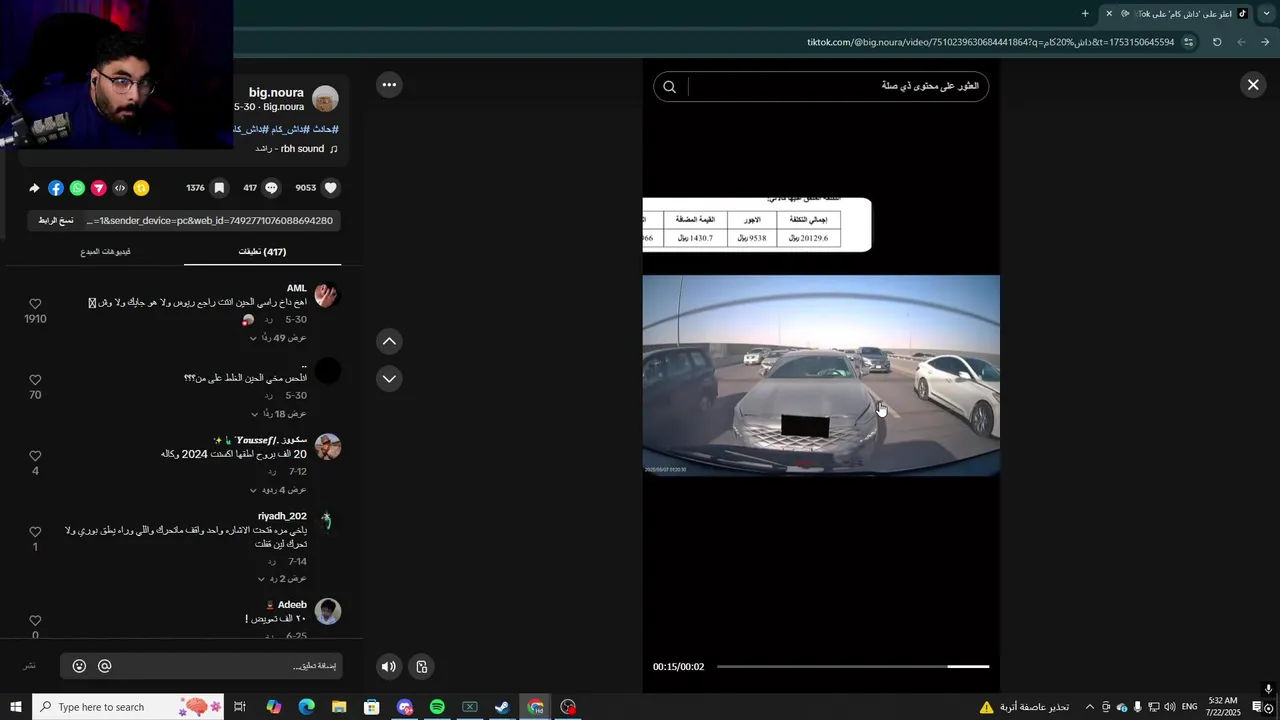Open big.noura profile name link
1280x720 pixels.
click(x=275, y=93)
